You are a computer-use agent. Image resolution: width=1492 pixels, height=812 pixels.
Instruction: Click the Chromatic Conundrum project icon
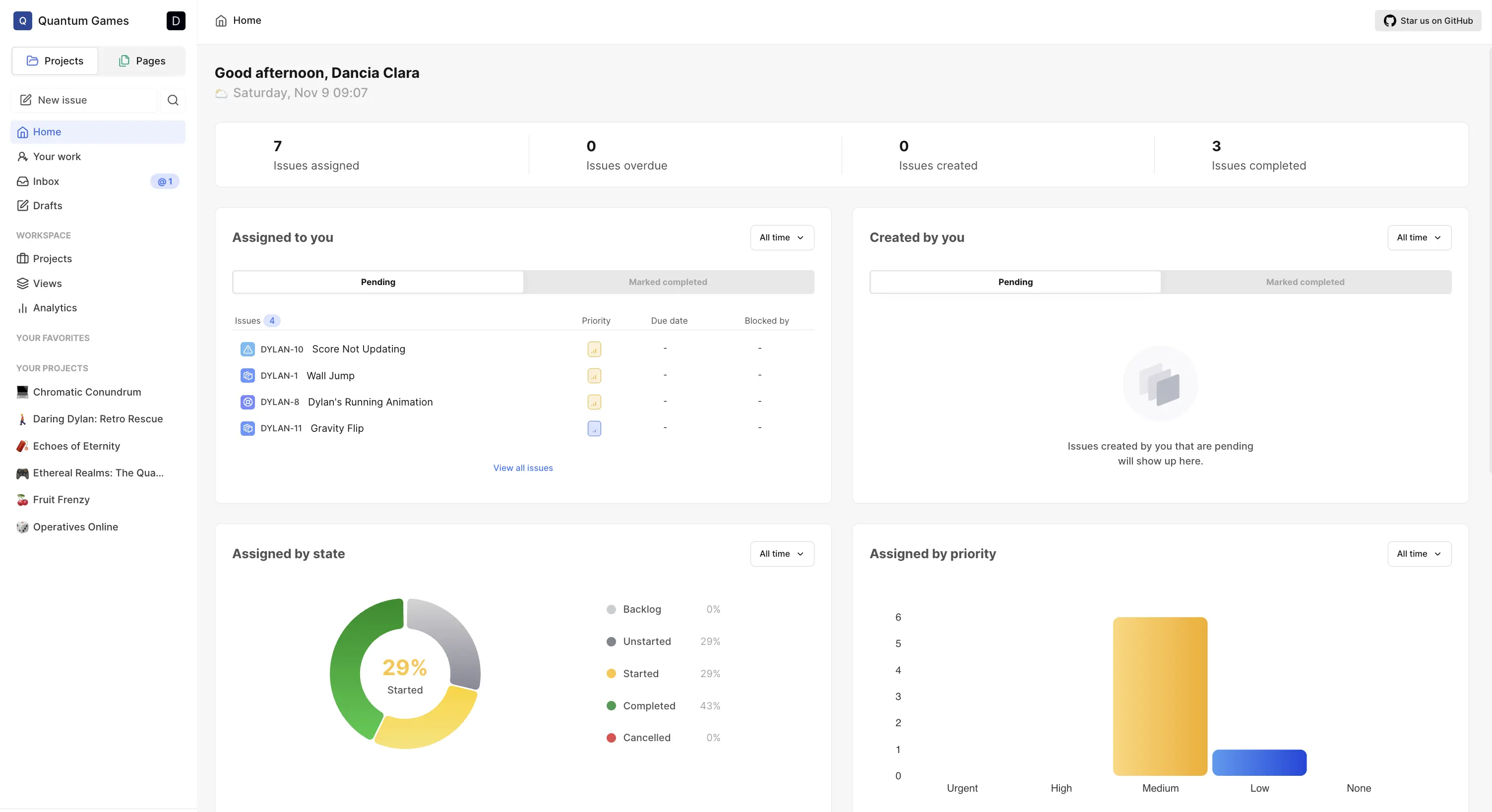point(23,392)
